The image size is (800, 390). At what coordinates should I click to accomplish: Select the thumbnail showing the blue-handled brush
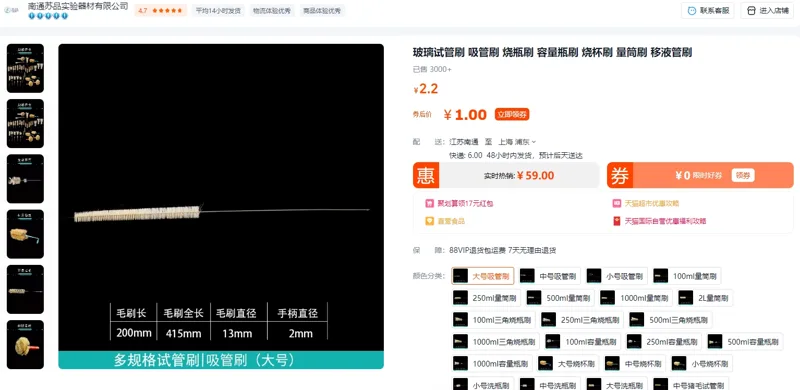25,234
